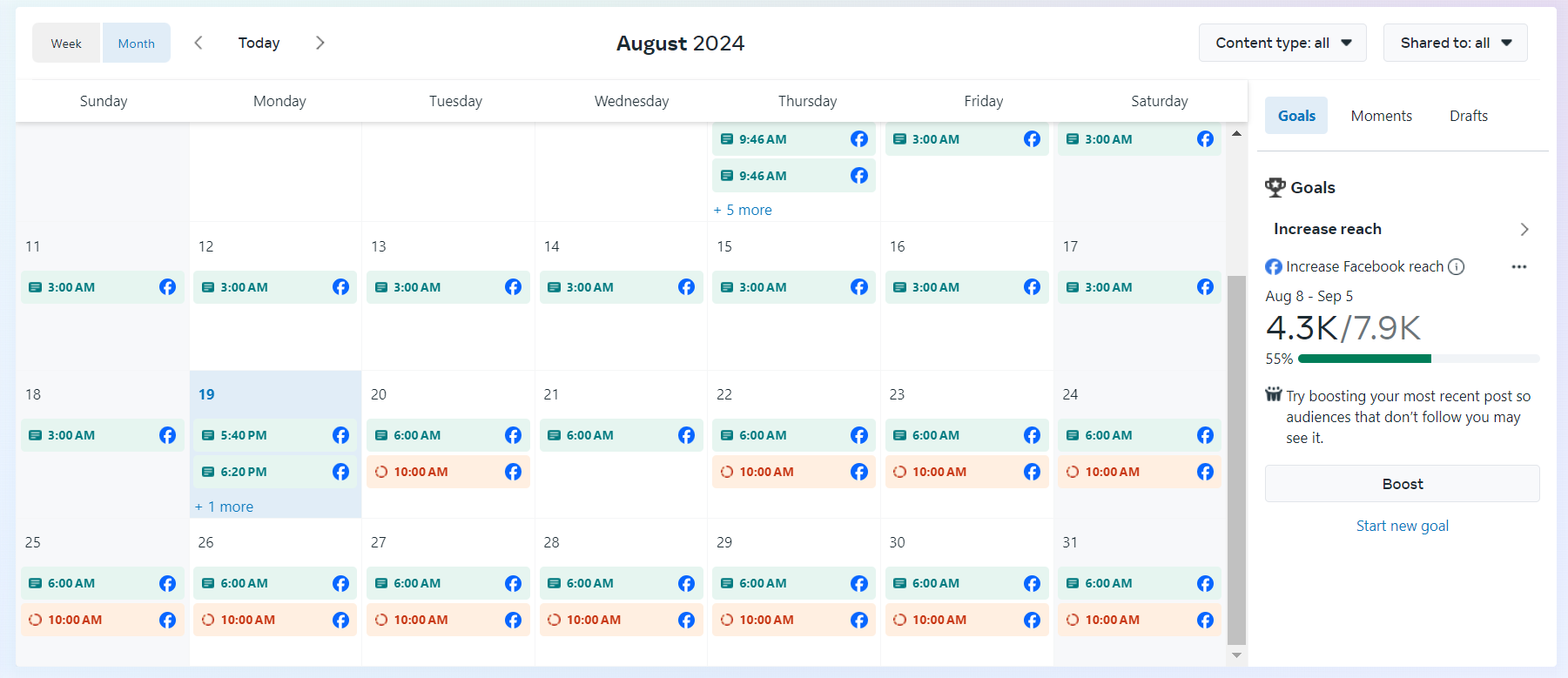Viewport: 1568px width, 678px height.
Task: Open the three-dot menu for the Facebook reach goal
Action: pos(1519,267)
